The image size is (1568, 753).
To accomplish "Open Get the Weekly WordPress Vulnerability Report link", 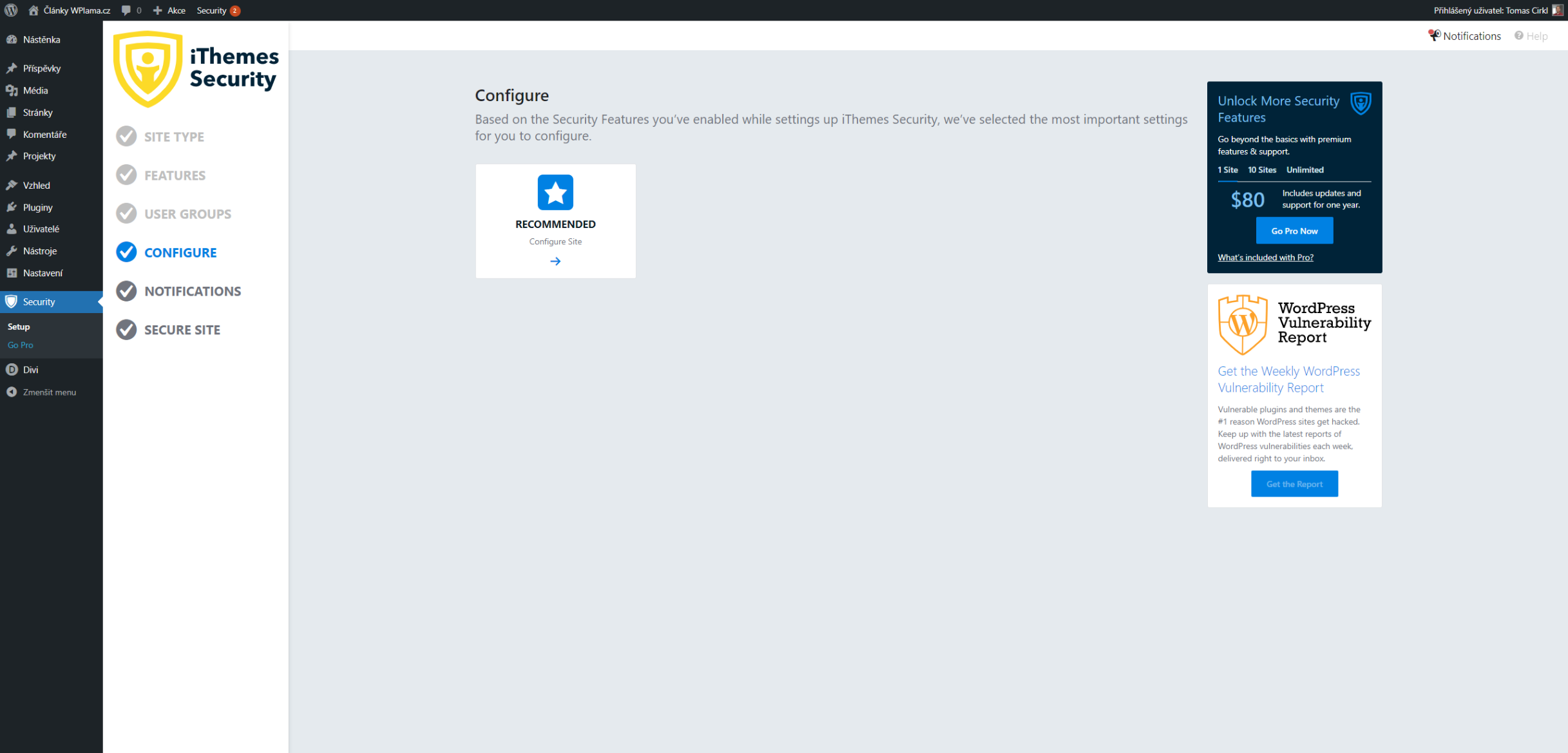I will coord(1288,379).
